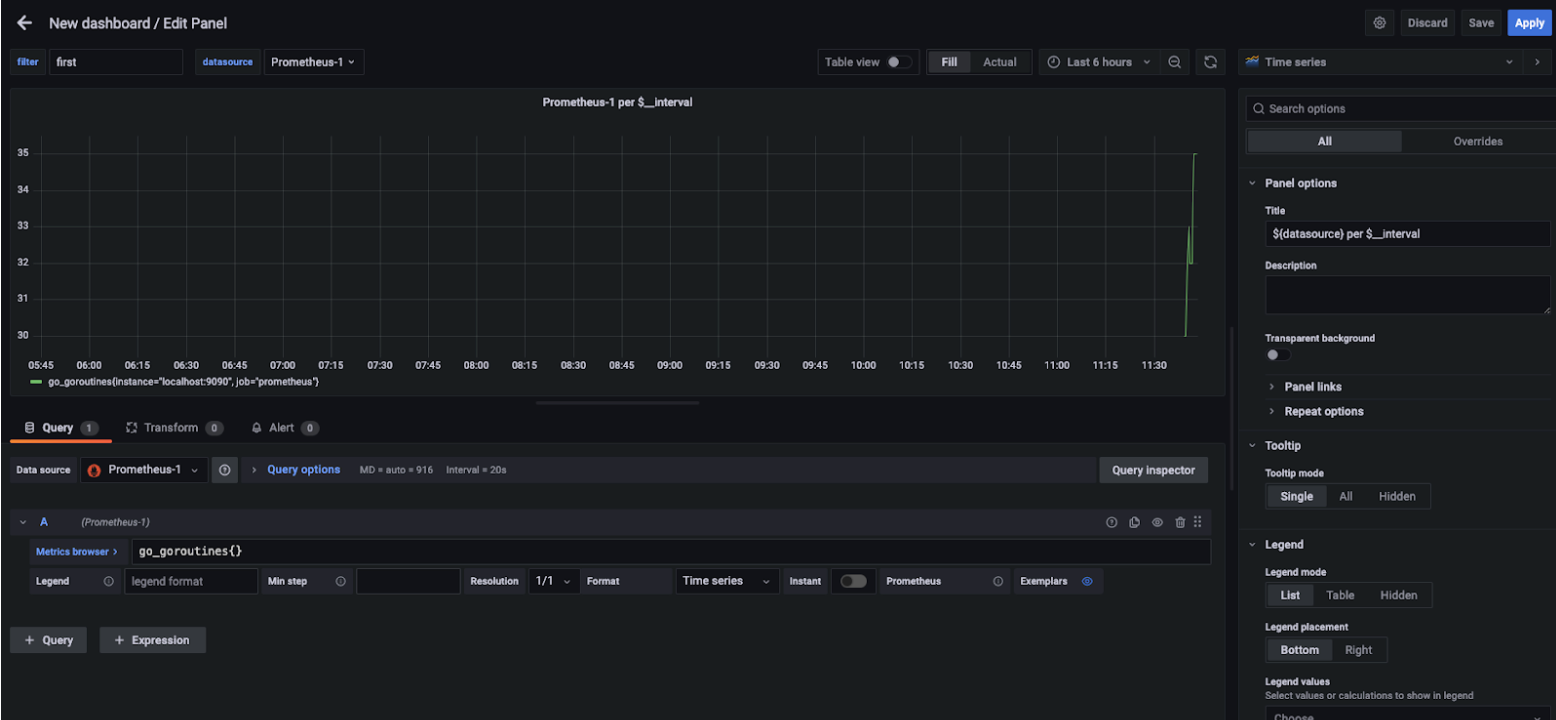Screen dimensions: 1556x720
Task: Hide query A with eye icon
Action: (x=1157, y=522)
